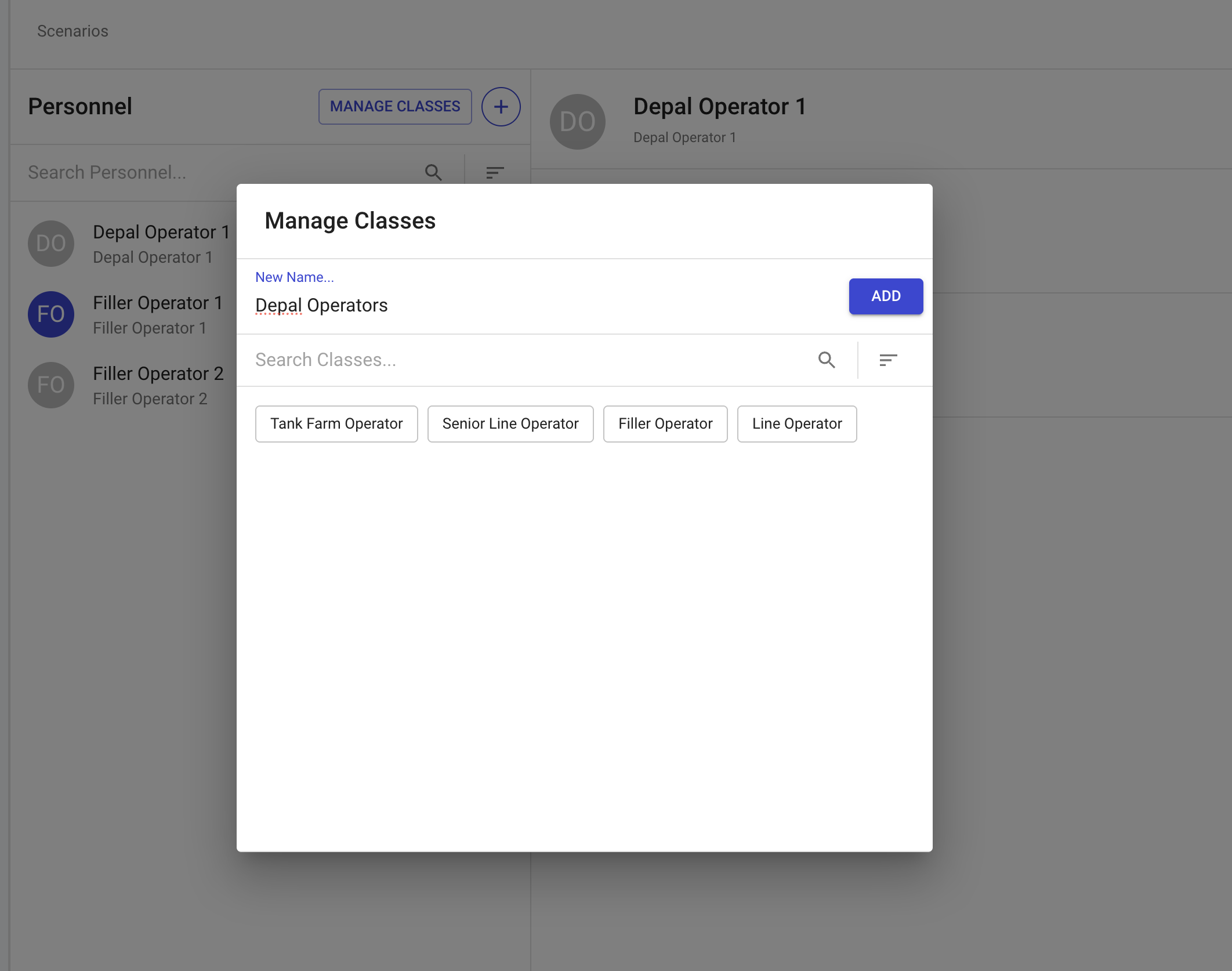Select the Depal Operator 1 avatar in the list
This screenshot has width=1232, height=971.
point(51,244)
